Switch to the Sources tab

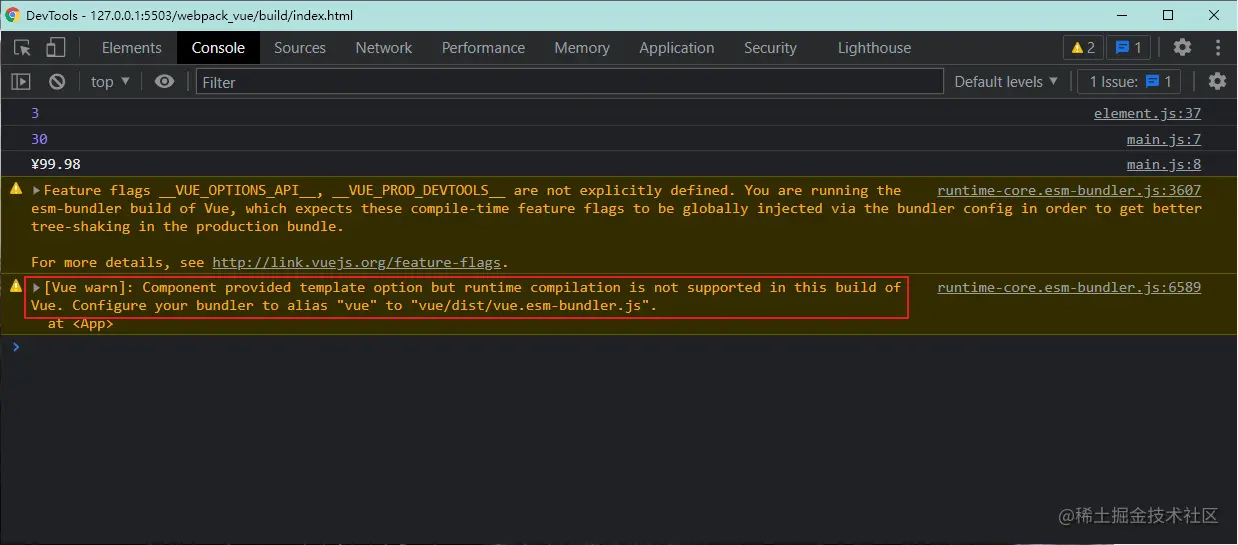(300, 48)
